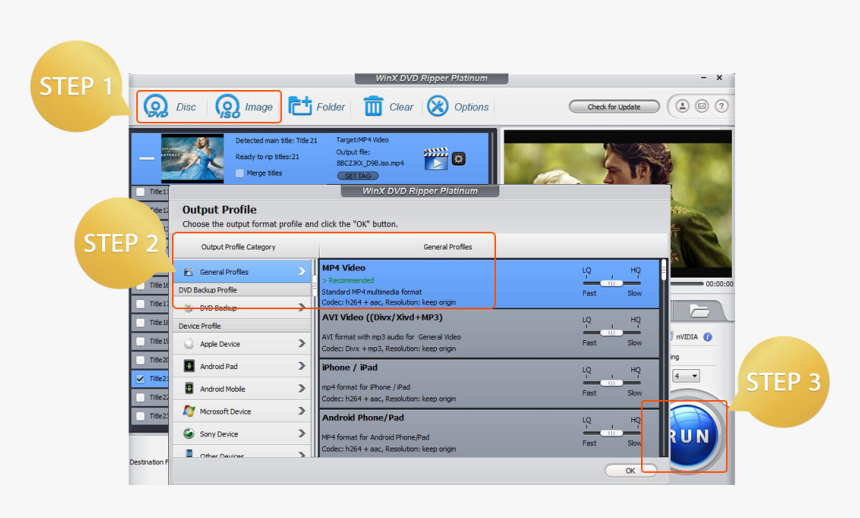Select the Microsoft Device category
Viewport: 860px width, 518px height.
tap(242, 411)
